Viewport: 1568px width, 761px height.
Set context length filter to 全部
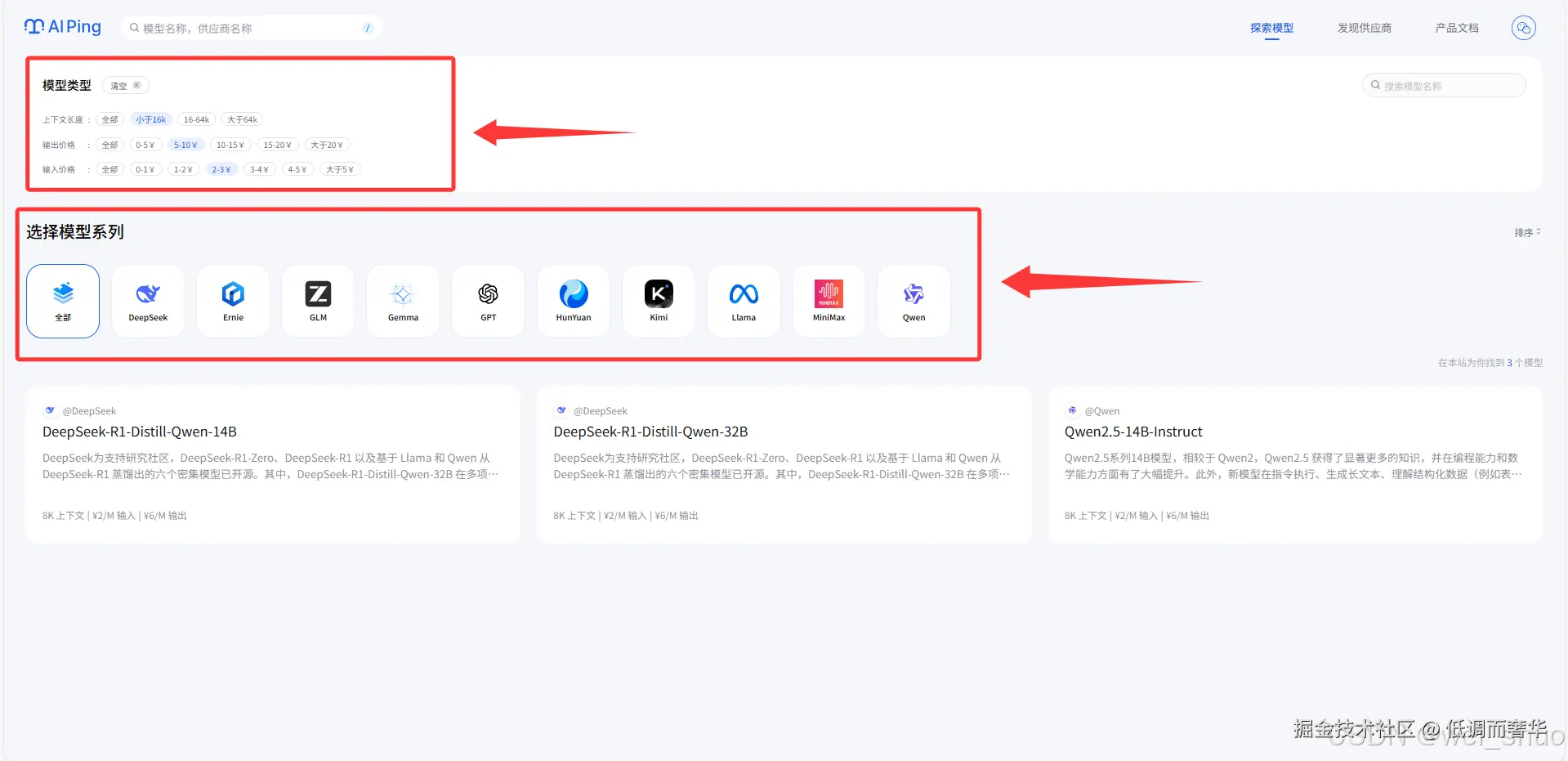pyautogui.click(x=109, y=119)
